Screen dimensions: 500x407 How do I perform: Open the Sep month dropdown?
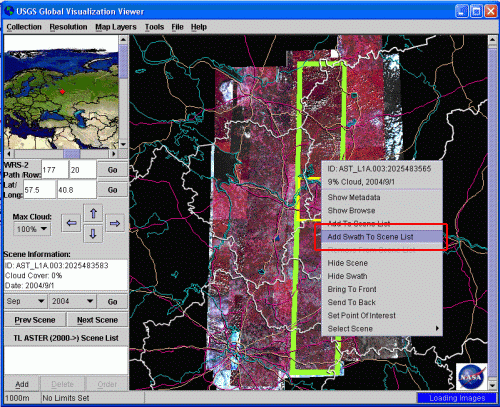coord(26,301)
